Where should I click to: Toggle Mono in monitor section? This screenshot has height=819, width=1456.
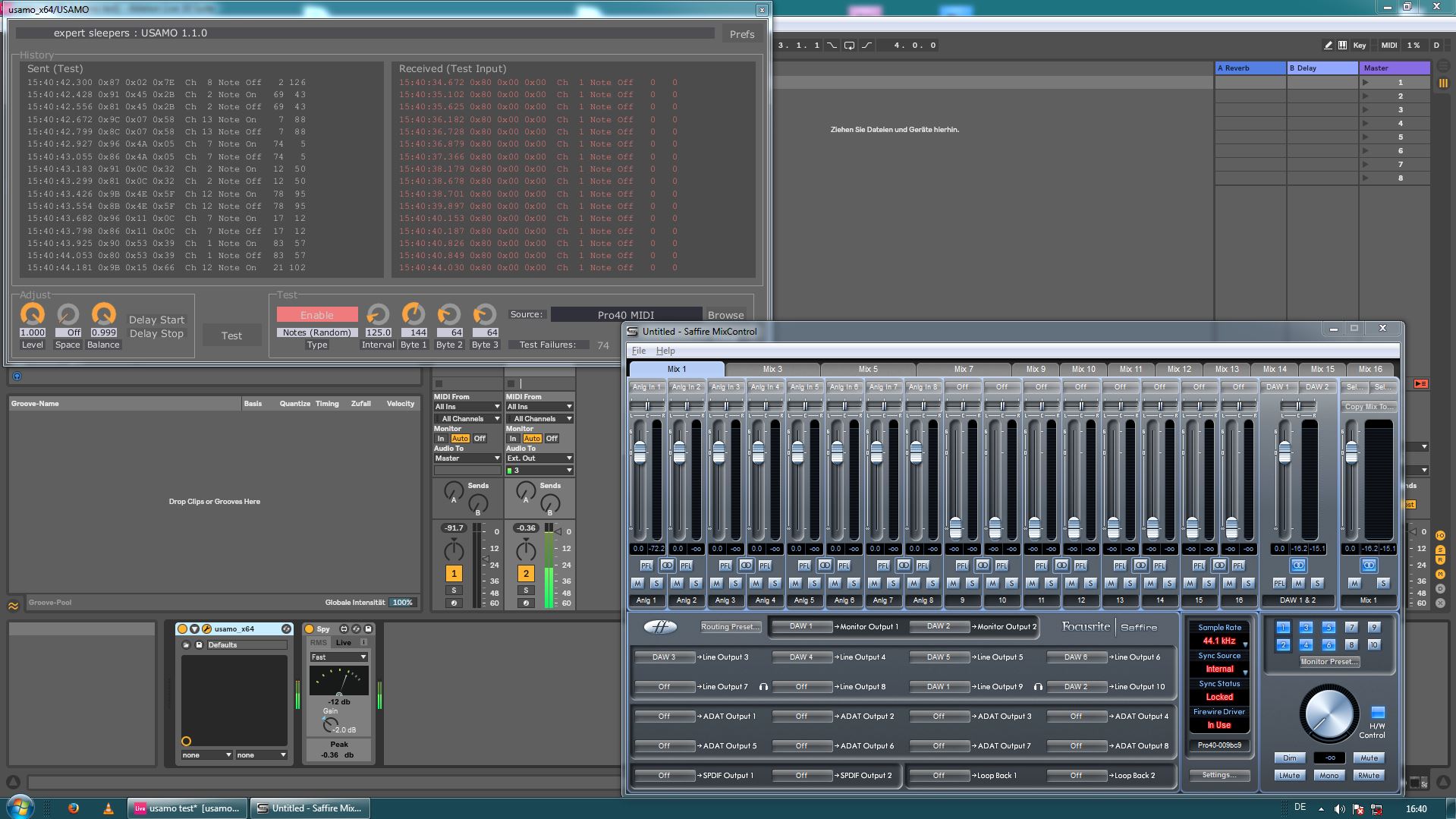point(1329,776)
